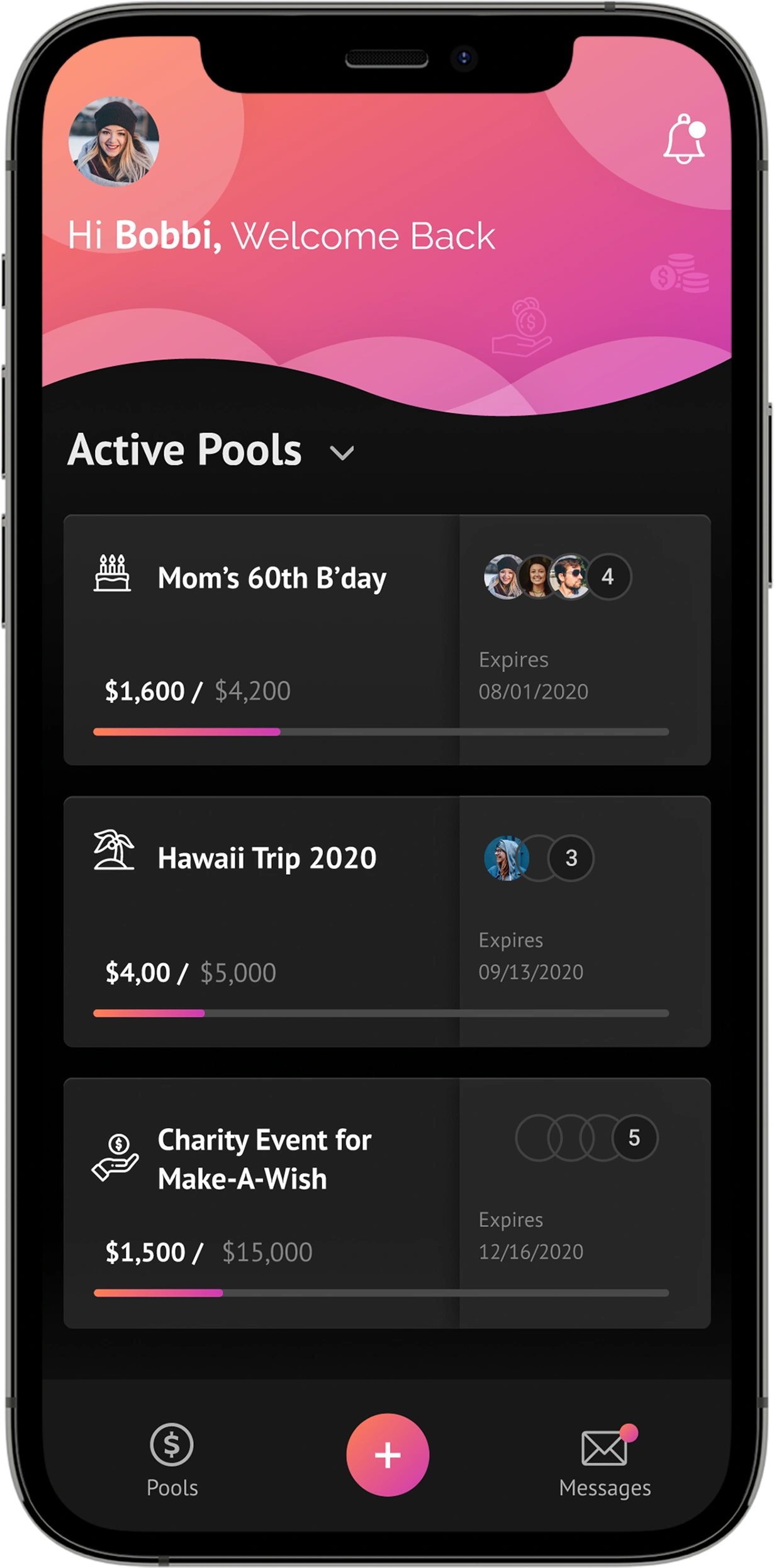Switch to the Messages tab
The image size is (774, 1568).
click(604, 1461)
